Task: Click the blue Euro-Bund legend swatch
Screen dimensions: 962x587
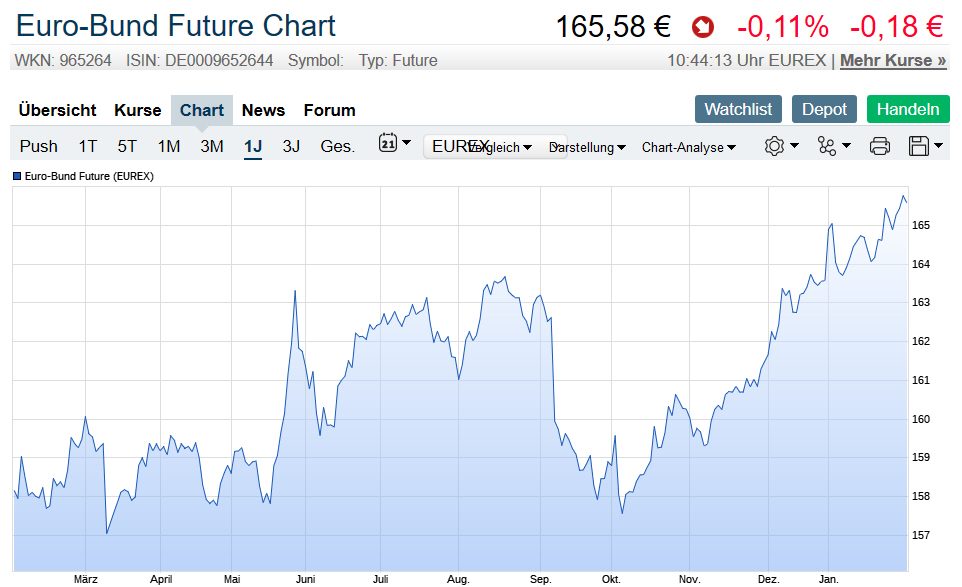Action: tap(17, 176)
